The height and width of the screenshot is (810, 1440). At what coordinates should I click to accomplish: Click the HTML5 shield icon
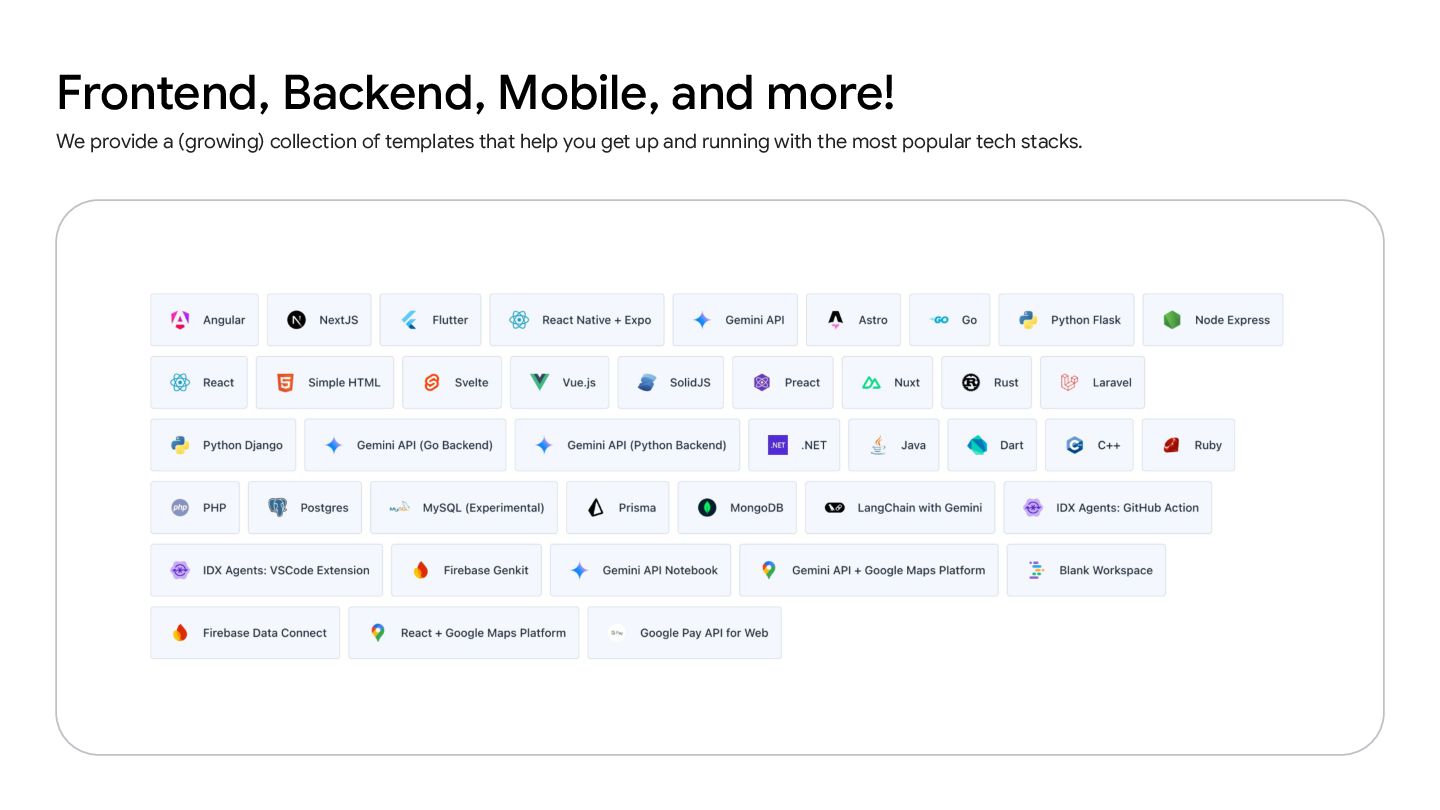click(x=286, y=382)
